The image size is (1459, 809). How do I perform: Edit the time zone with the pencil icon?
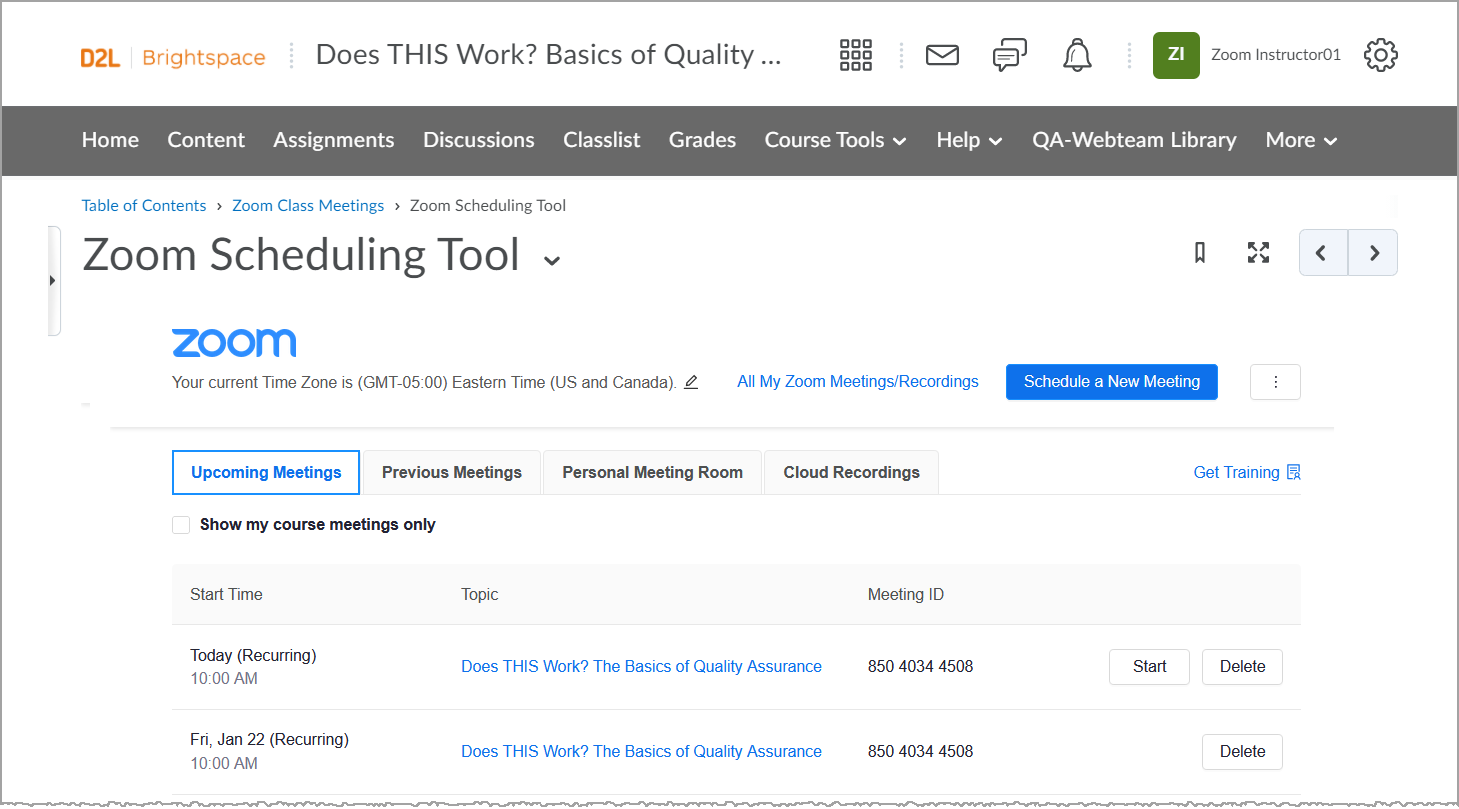691,382
